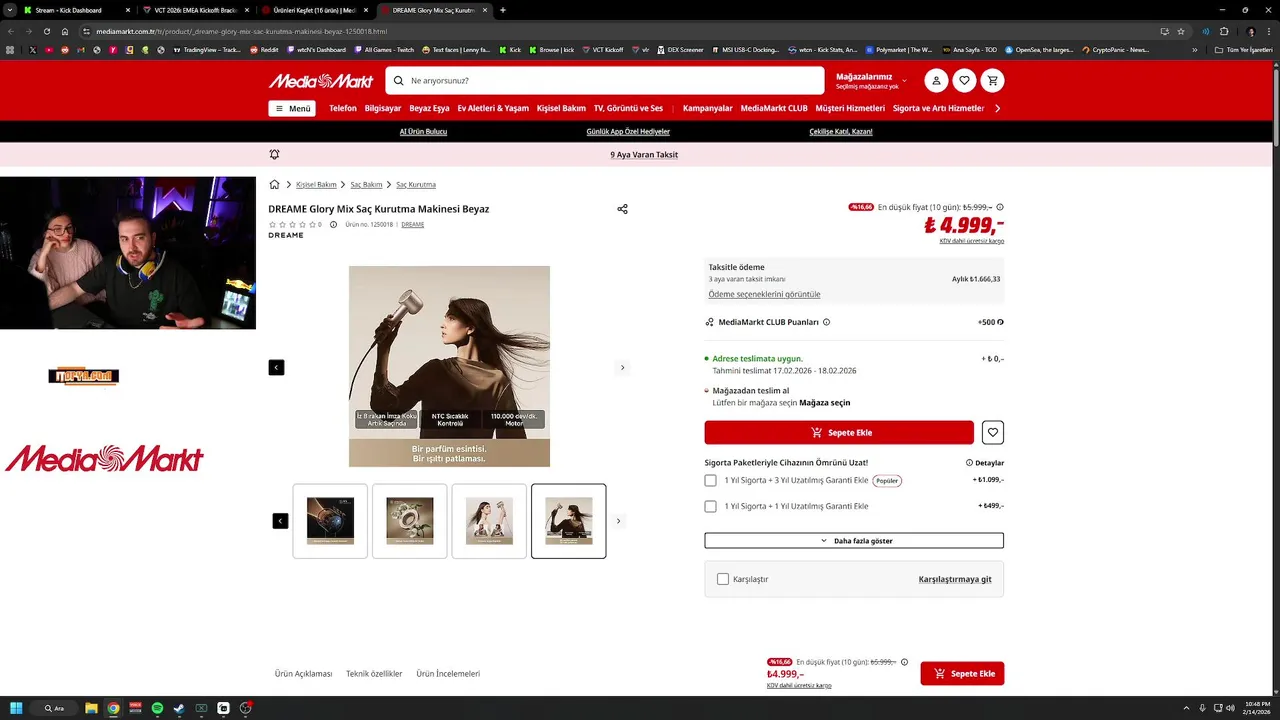The height and width of the screenshot is (720, 1280).
Task: Open File Explorer from the taskbar
Action: pyautogui.click(x=91, y=708)
